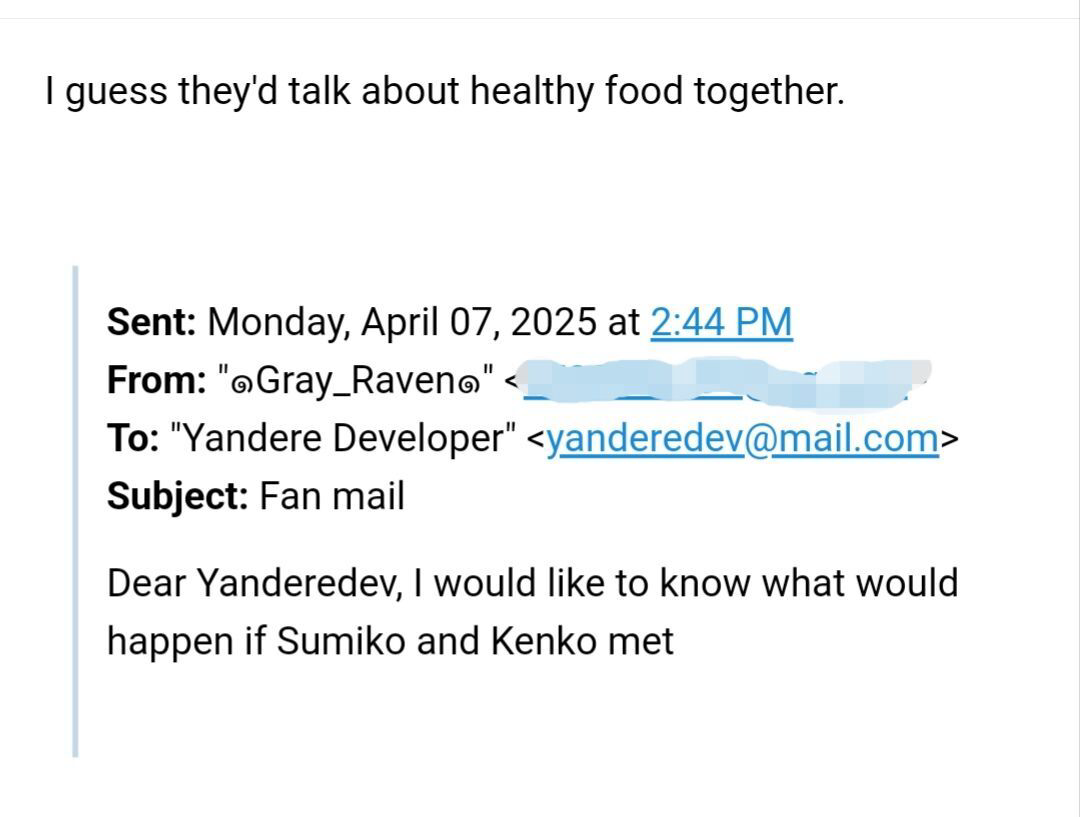Click the spiral symbol after Gray_Raven

pos(468,382)
